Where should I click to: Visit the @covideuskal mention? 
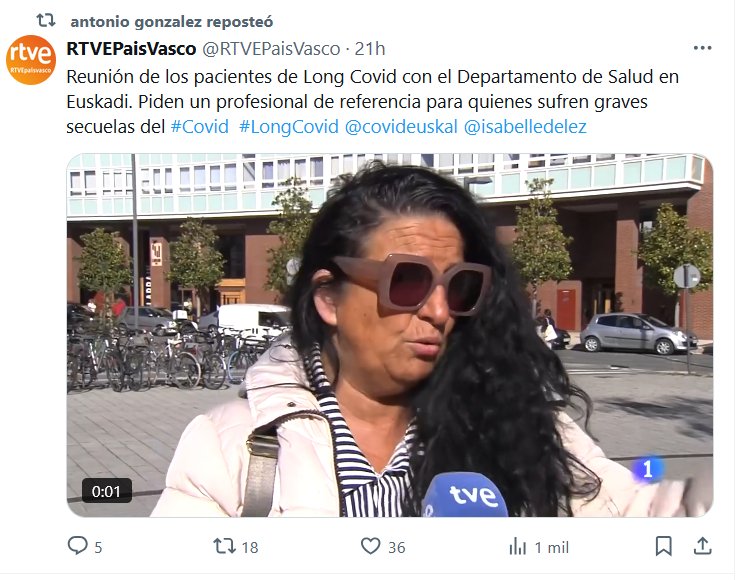[x=401, y=127]
